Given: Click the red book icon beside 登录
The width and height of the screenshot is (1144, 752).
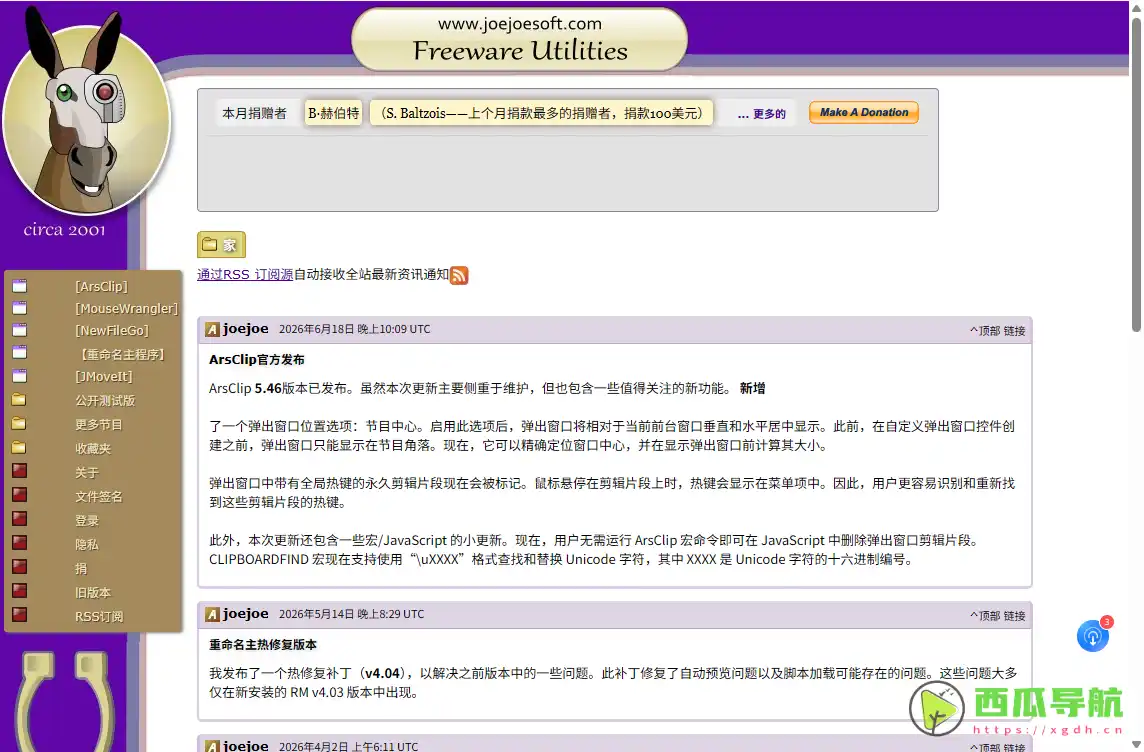Looking at the screenshot, I should coord(20,519).
